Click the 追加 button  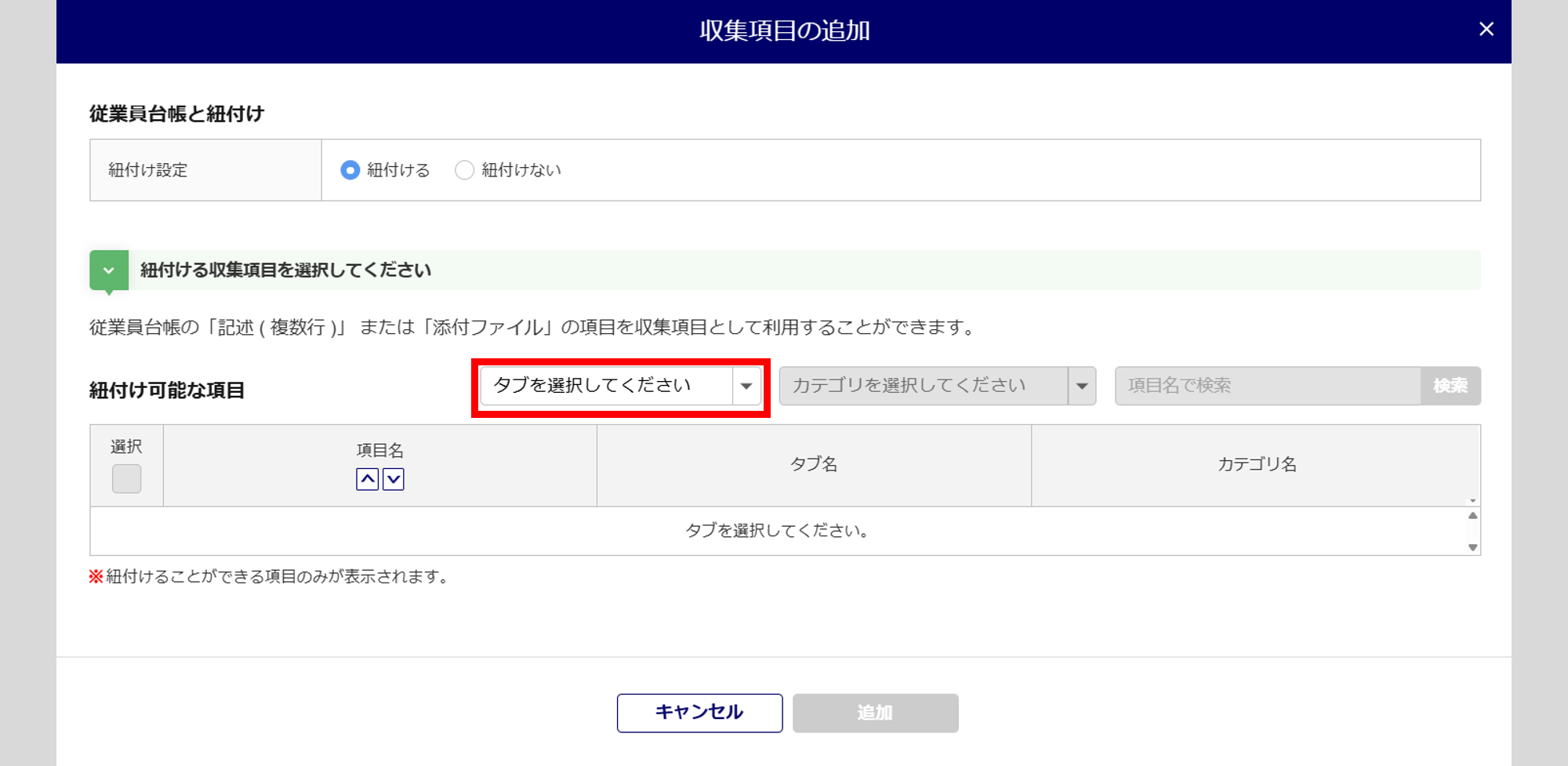coord(875,713)
